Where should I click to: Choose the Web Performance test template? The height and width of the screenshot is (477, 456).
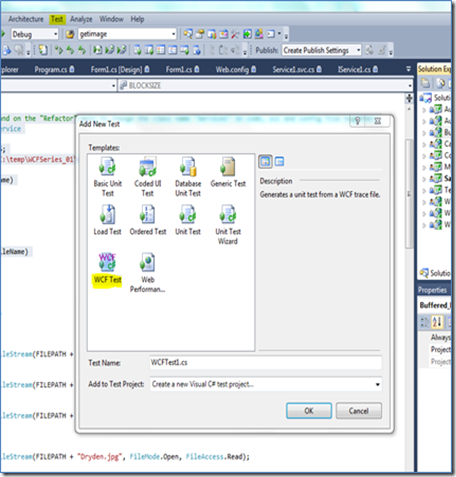[148, 273]
